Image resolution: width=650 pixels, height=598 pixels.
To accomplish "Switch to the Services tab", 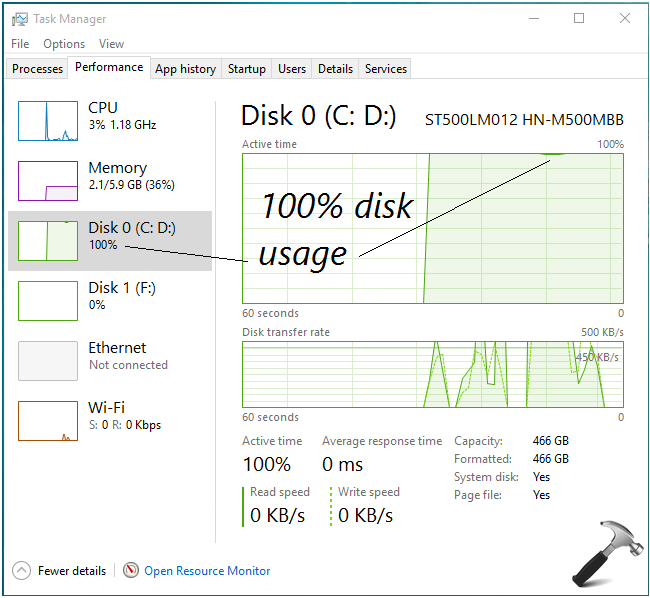I will (x=386, y=68).
